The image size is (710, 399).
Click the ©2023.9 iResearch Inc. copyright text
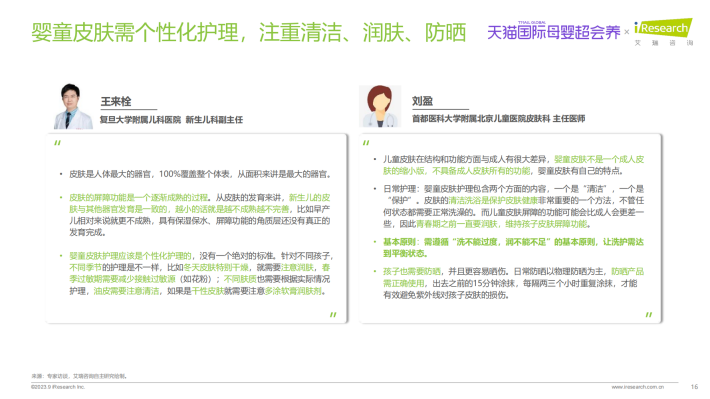point(58,387)
